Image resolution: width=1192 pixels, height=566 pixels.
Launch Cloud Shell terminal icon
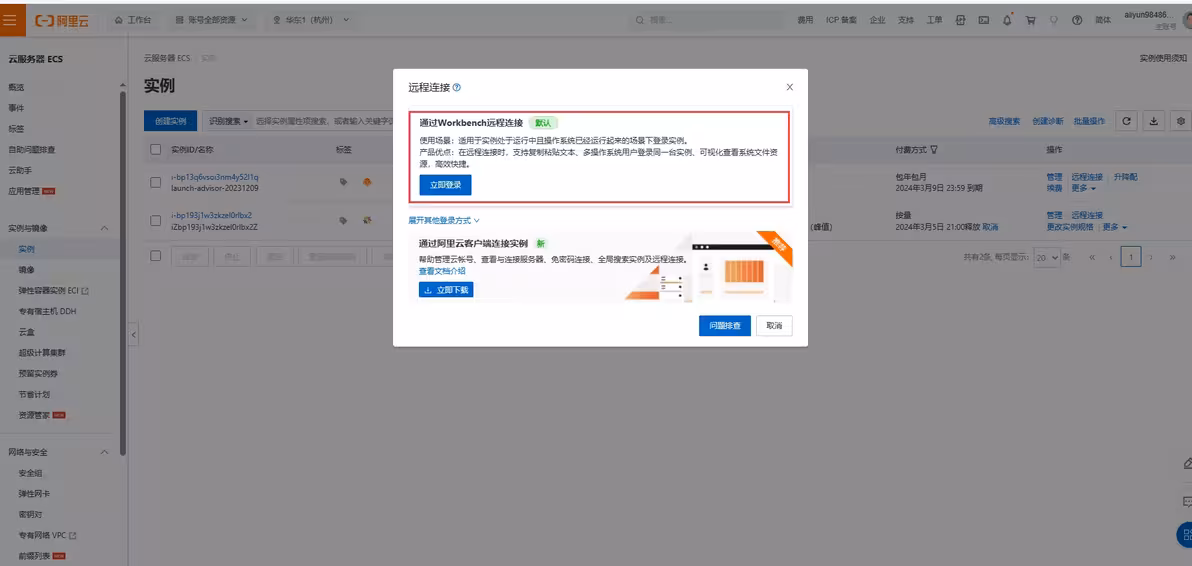coord(984,21)
